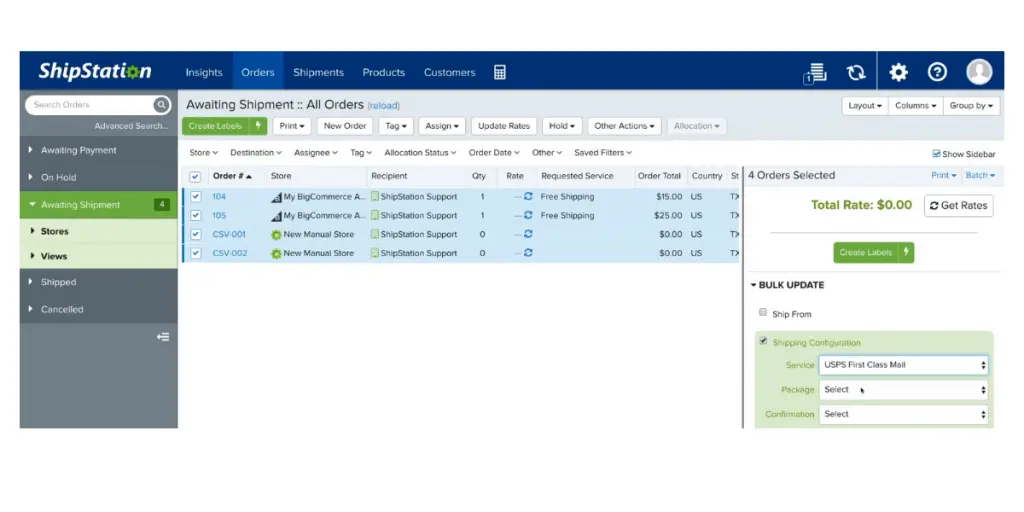Open the Layout dropdown
This screenshot has width=1024, height=512.
(865, 106)
